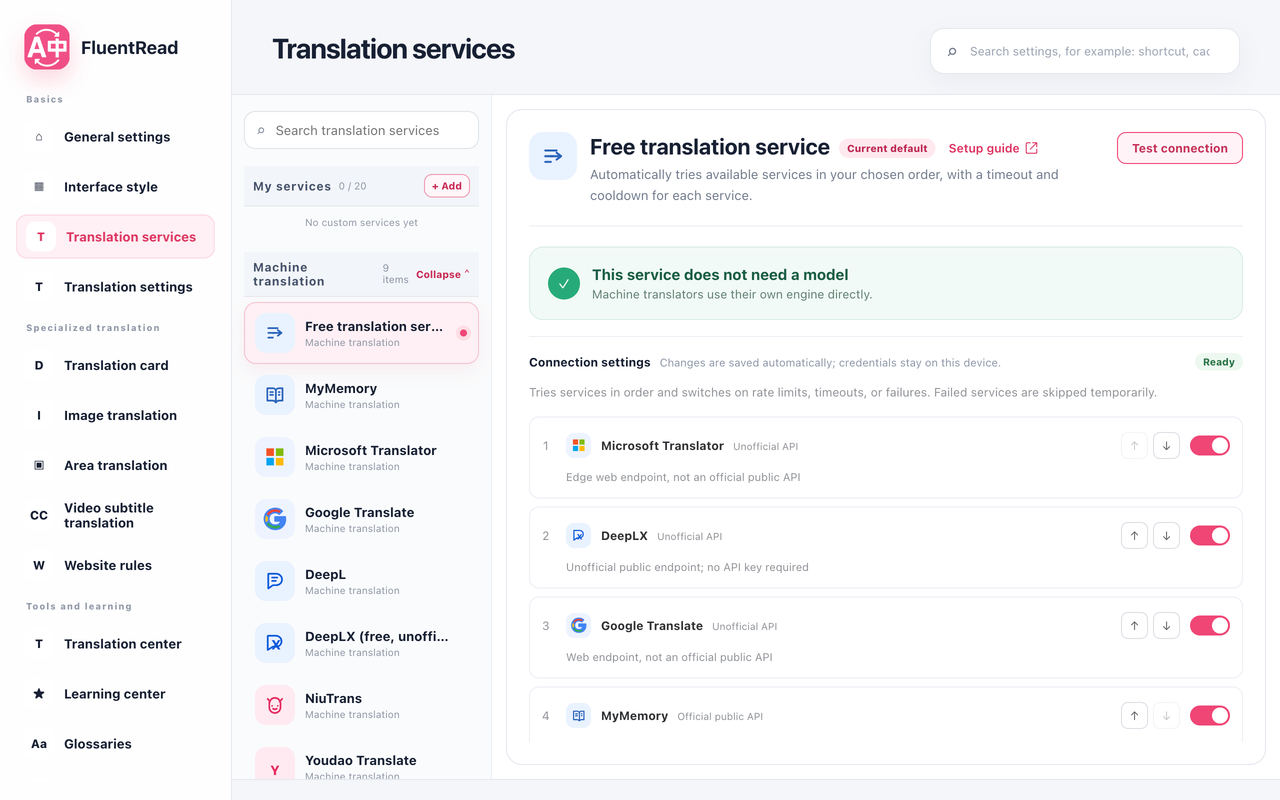1280x800 pixels.
Task: Click the Learning center star icon
Action: pos(39,694)
